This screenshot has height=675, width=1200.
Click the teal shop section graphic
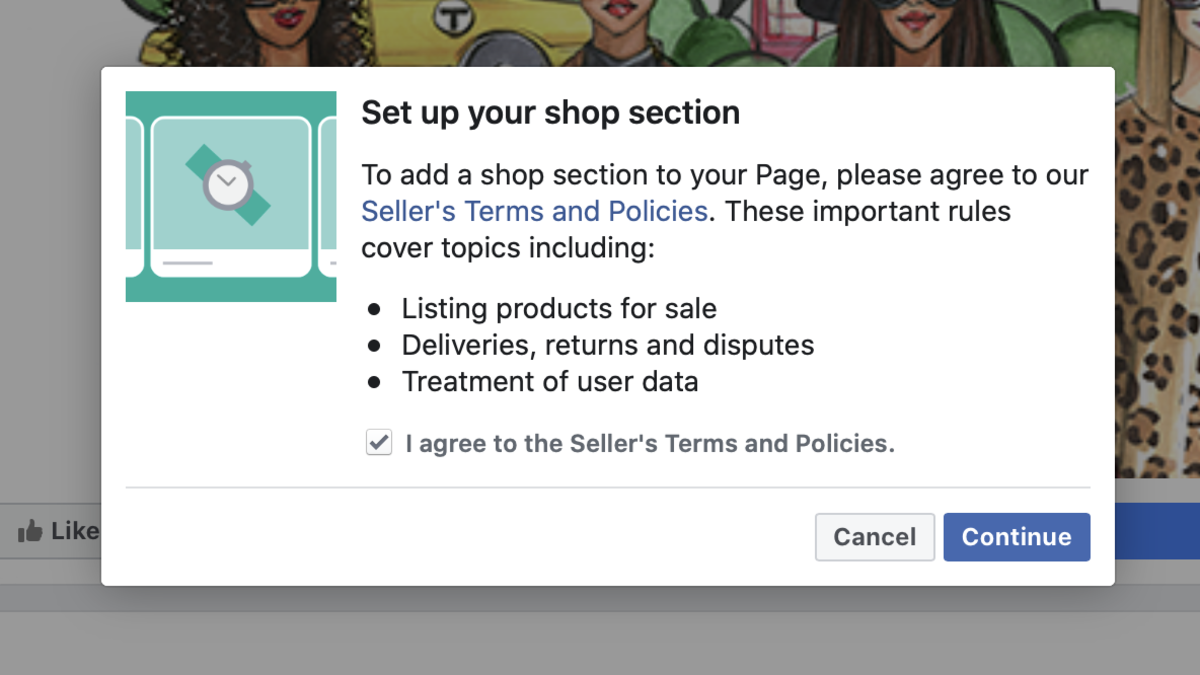230,196
